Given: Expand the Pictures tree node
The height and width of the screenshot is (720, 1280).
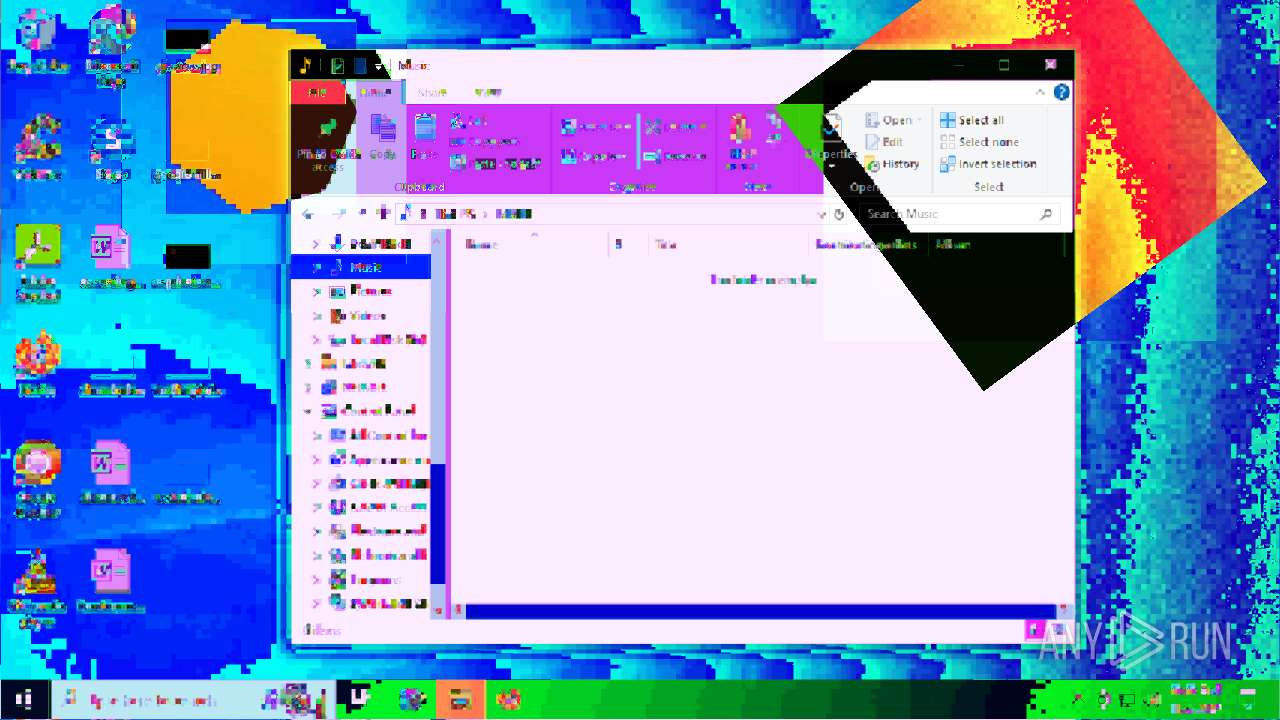Looking at the screenshot, I should tap(316, 291).
